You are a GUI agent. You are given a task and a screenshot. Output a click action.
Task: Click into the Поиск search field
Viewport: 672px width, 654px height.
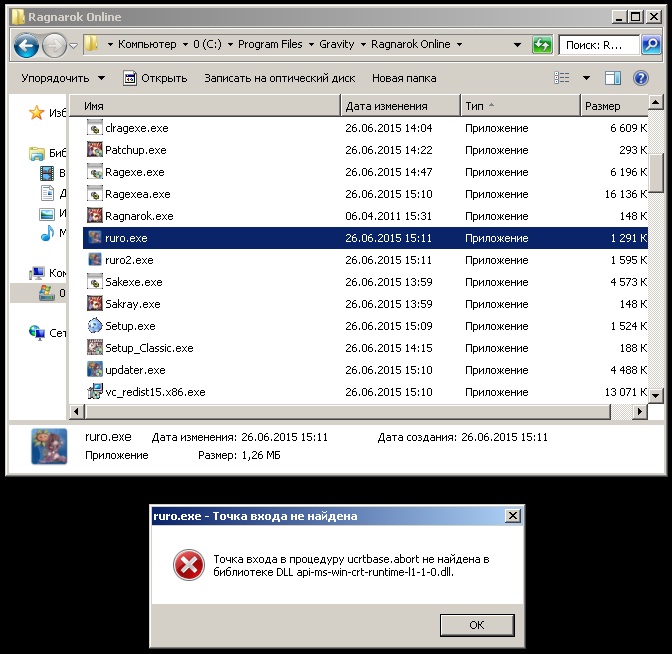point(599,45)
